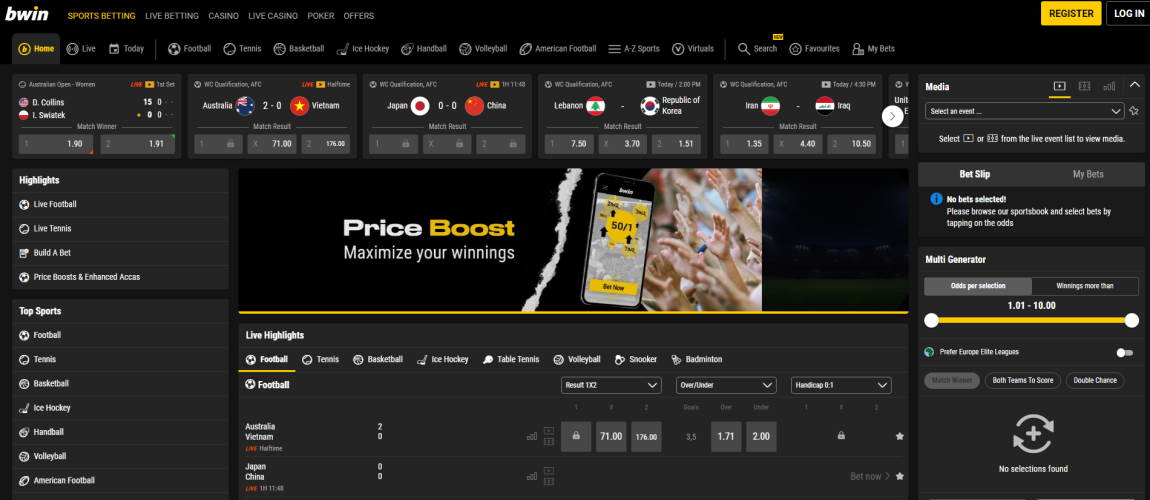Switch to My Bets tab in bet slip
The image size is (1150, 500).
pyautogui.click(x=1088, y=174)
